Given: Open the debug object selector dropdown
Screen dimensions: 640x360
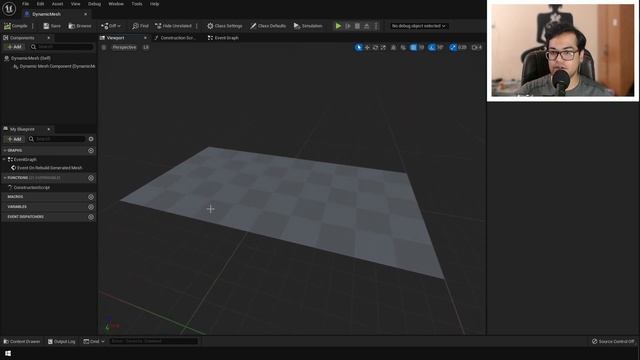Looking at the screenshot, I should (418, 26).
